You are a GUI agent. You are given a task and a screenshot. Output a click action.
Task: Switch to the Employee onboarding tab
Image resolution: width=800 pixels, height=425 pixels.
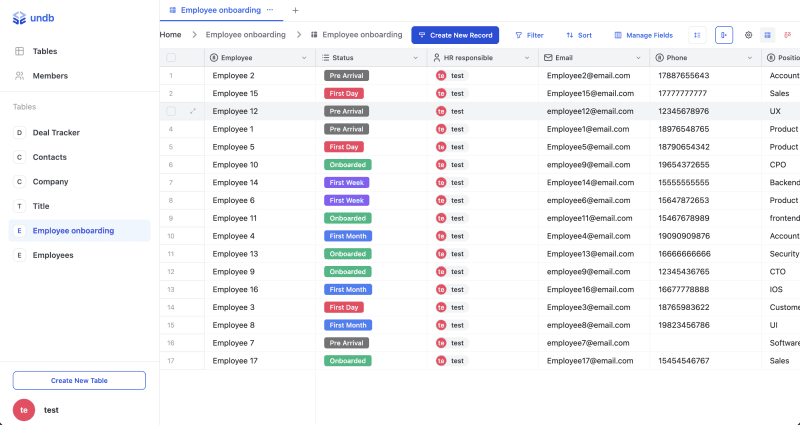[220, 10]
